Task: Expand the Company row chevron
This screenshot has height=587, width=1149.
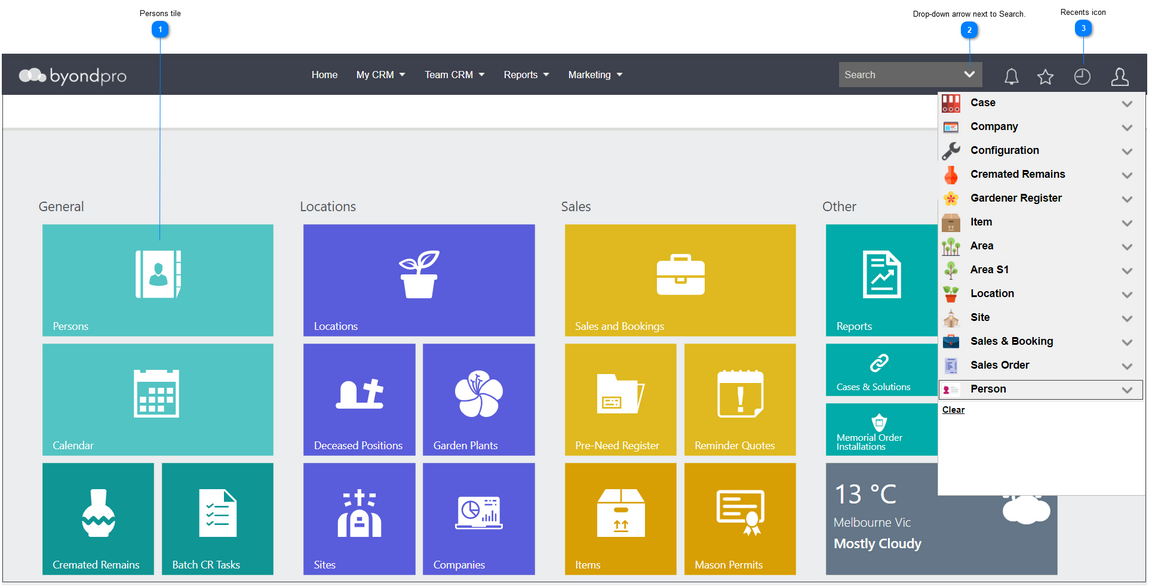Action: [1127, 128]
